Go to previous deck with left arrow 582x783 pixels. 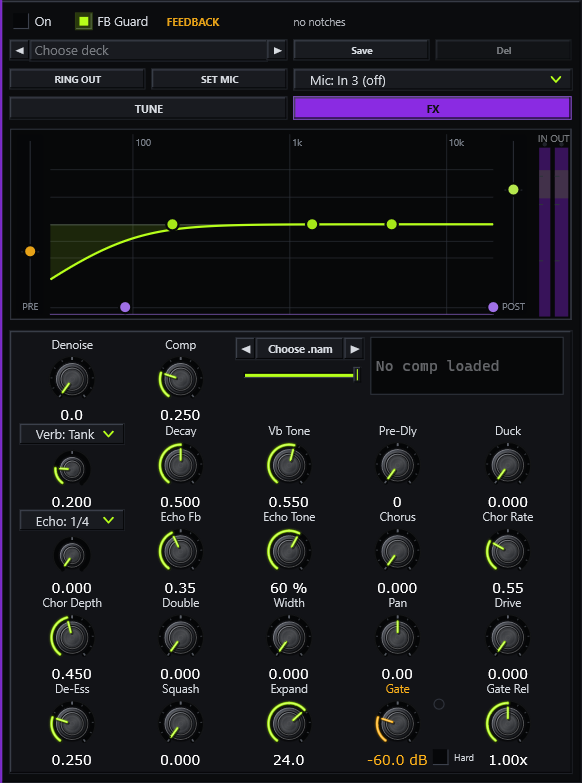pos(19,50)
